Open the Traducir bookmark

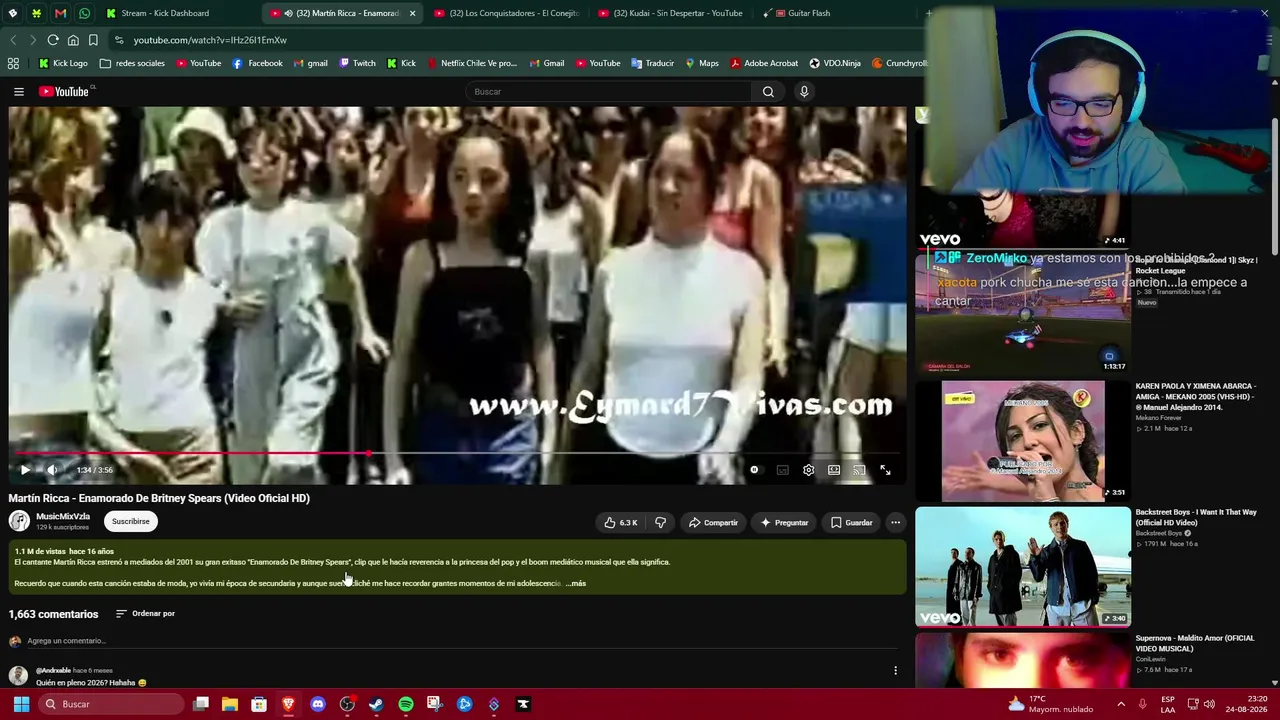[652, 63]
